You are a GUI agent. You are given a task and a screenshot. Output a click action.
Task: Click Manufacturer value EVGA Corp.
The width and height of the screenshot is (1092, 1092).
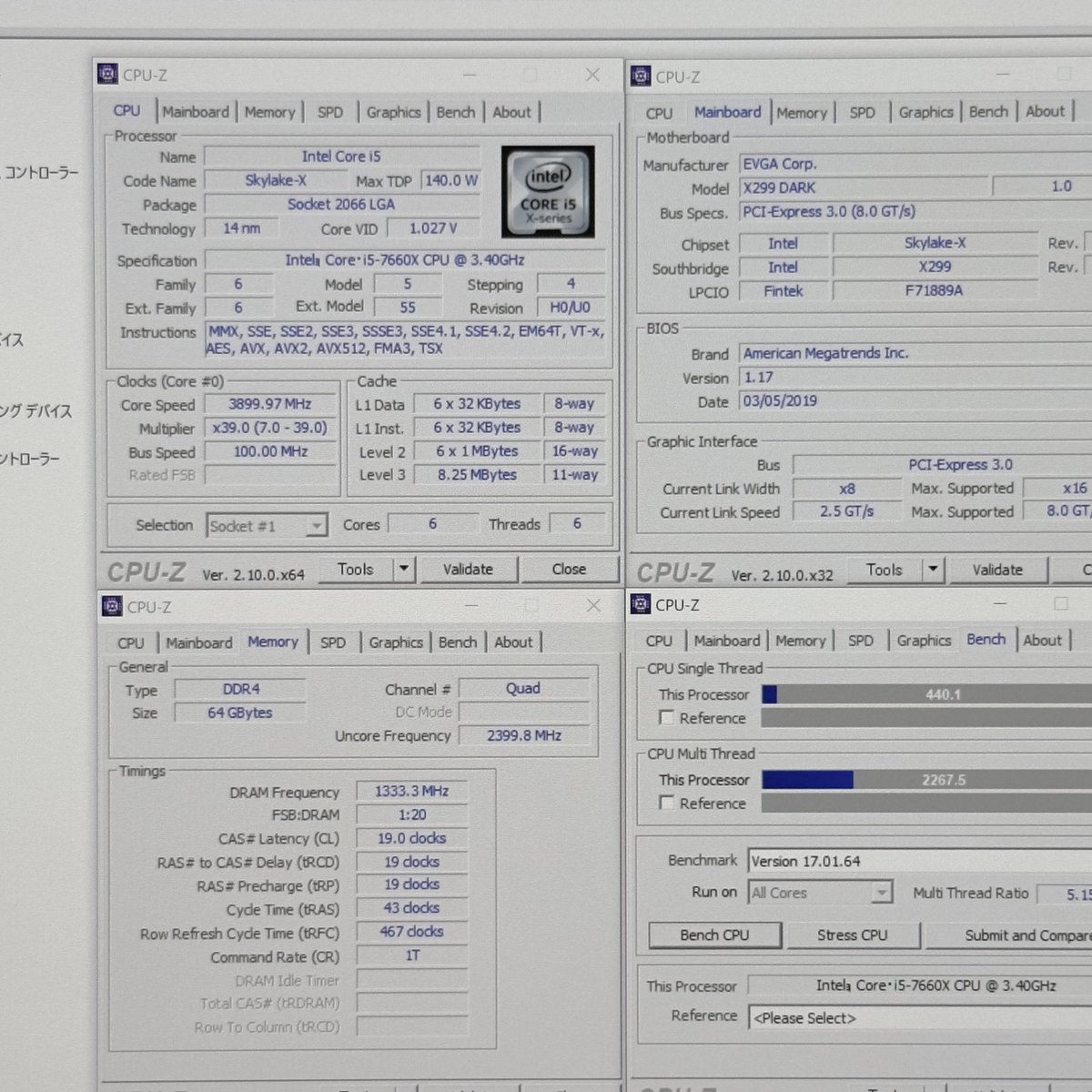point(915,165)
